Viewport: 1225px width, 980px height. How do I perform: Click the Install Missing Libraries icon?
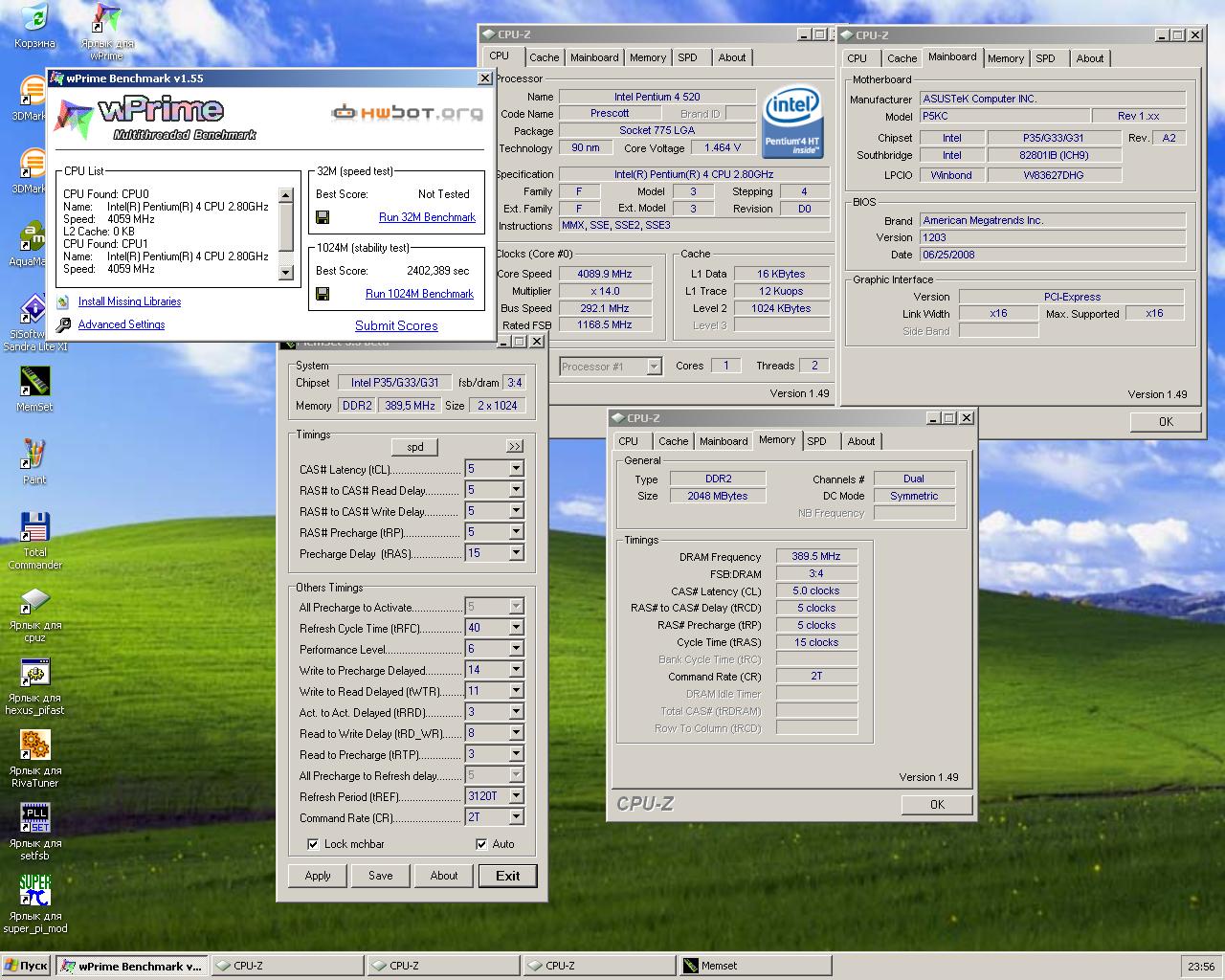(x=63, y=301)
